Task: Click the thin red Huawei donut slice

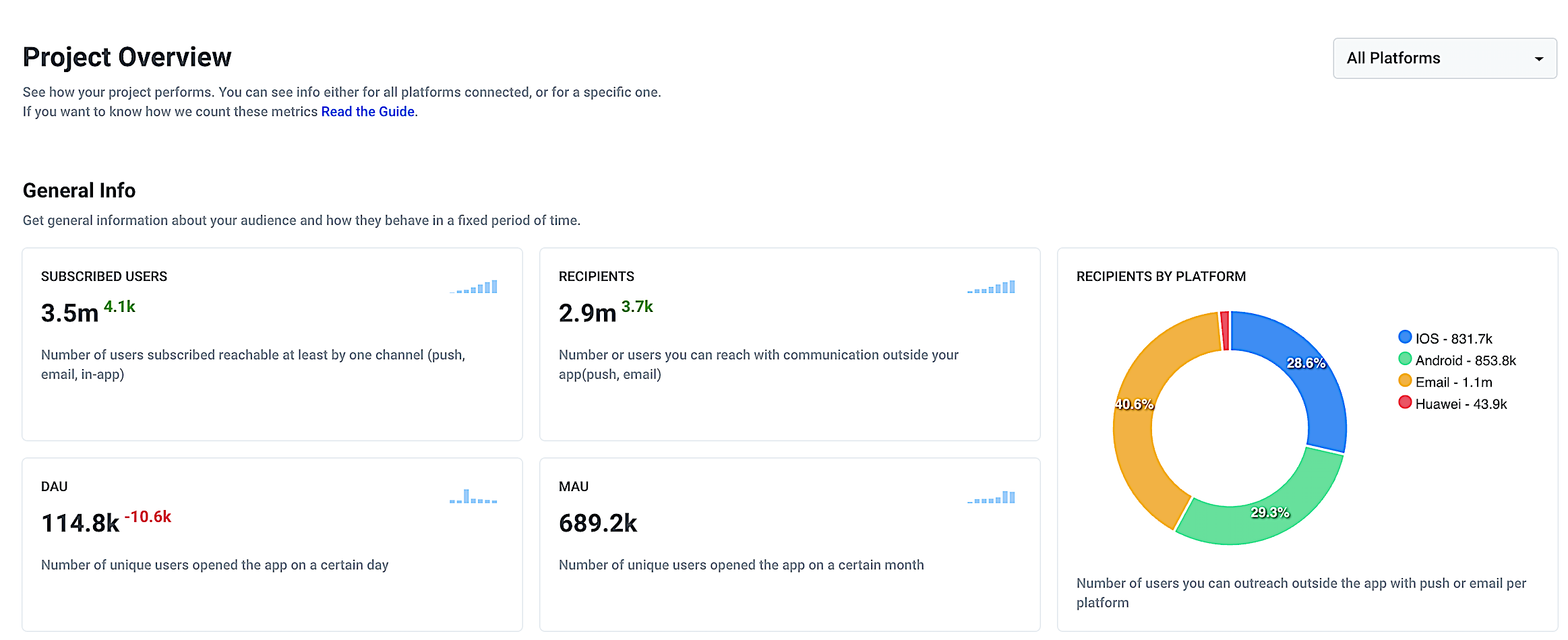Action: [x=1225, y=331]
